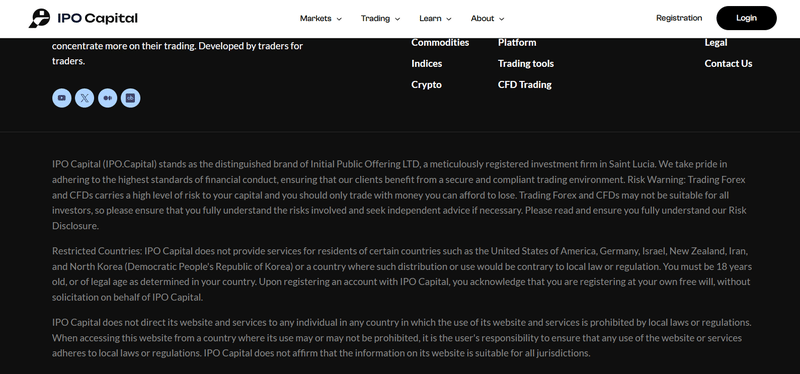
Task: Open the Legal footer link
Action: tap(716, 43)
